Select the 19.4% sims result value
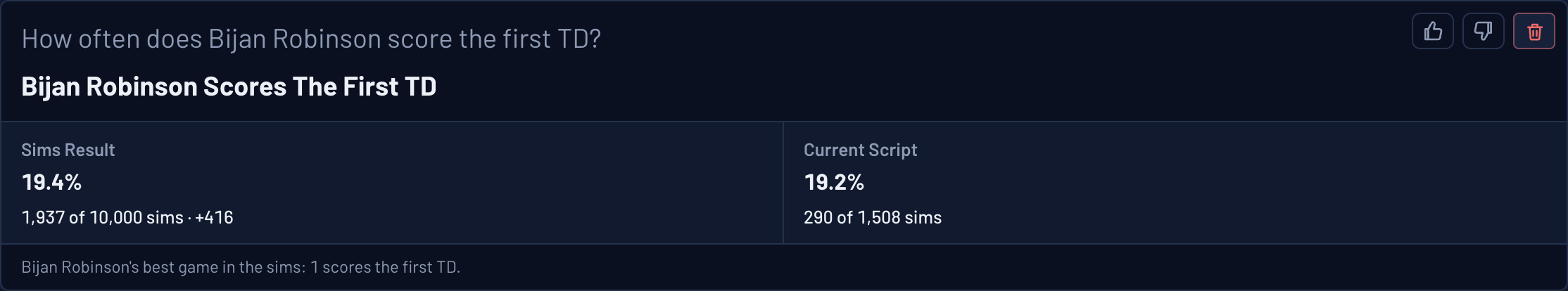Screen dimensions: 1568x291 point(51,182)
